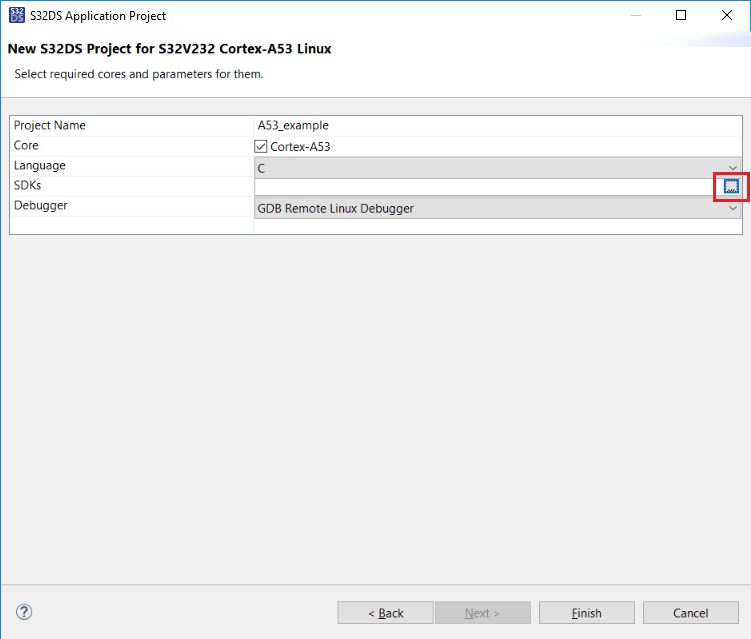Select the SDKs row label
Screen dimensions: 751x639
coord(28,185)
